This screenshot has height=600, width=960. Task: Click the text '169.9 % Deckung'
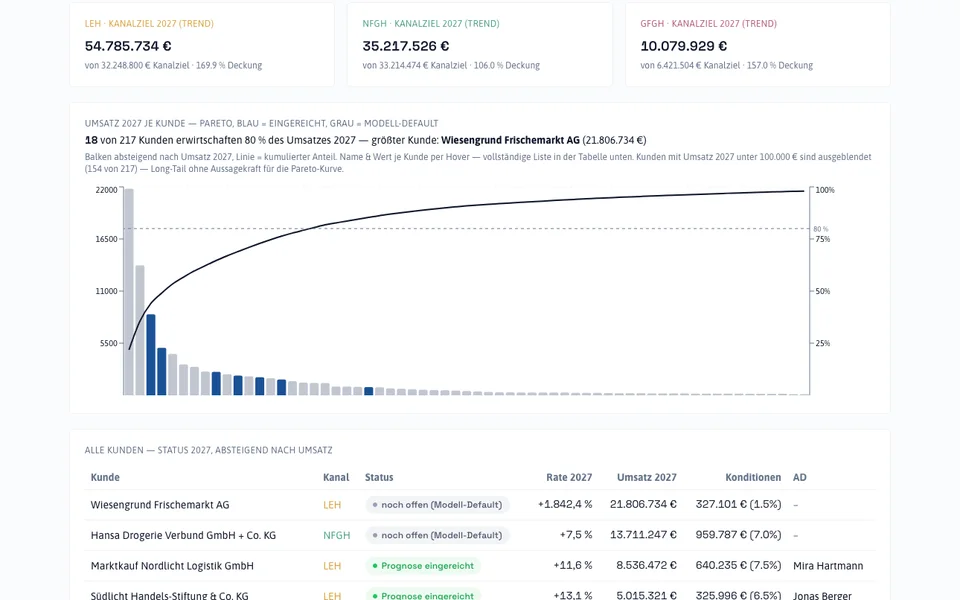[229, 66]
